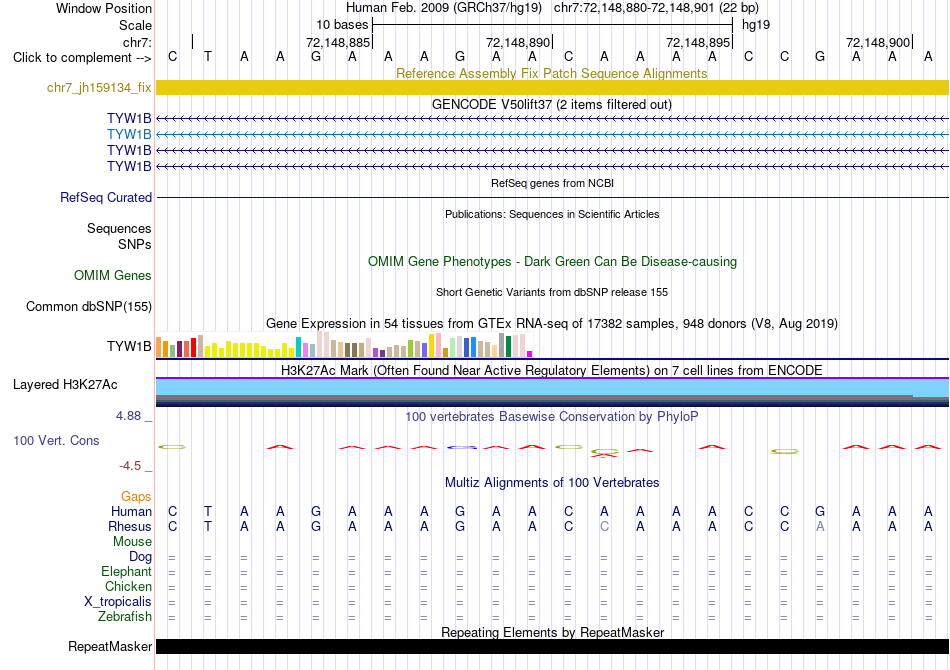This screenshot has height=670, width=950.
Task: Open the GTEx Gene Expression in 54 tissues title
Action: click(x=552, y=323)
